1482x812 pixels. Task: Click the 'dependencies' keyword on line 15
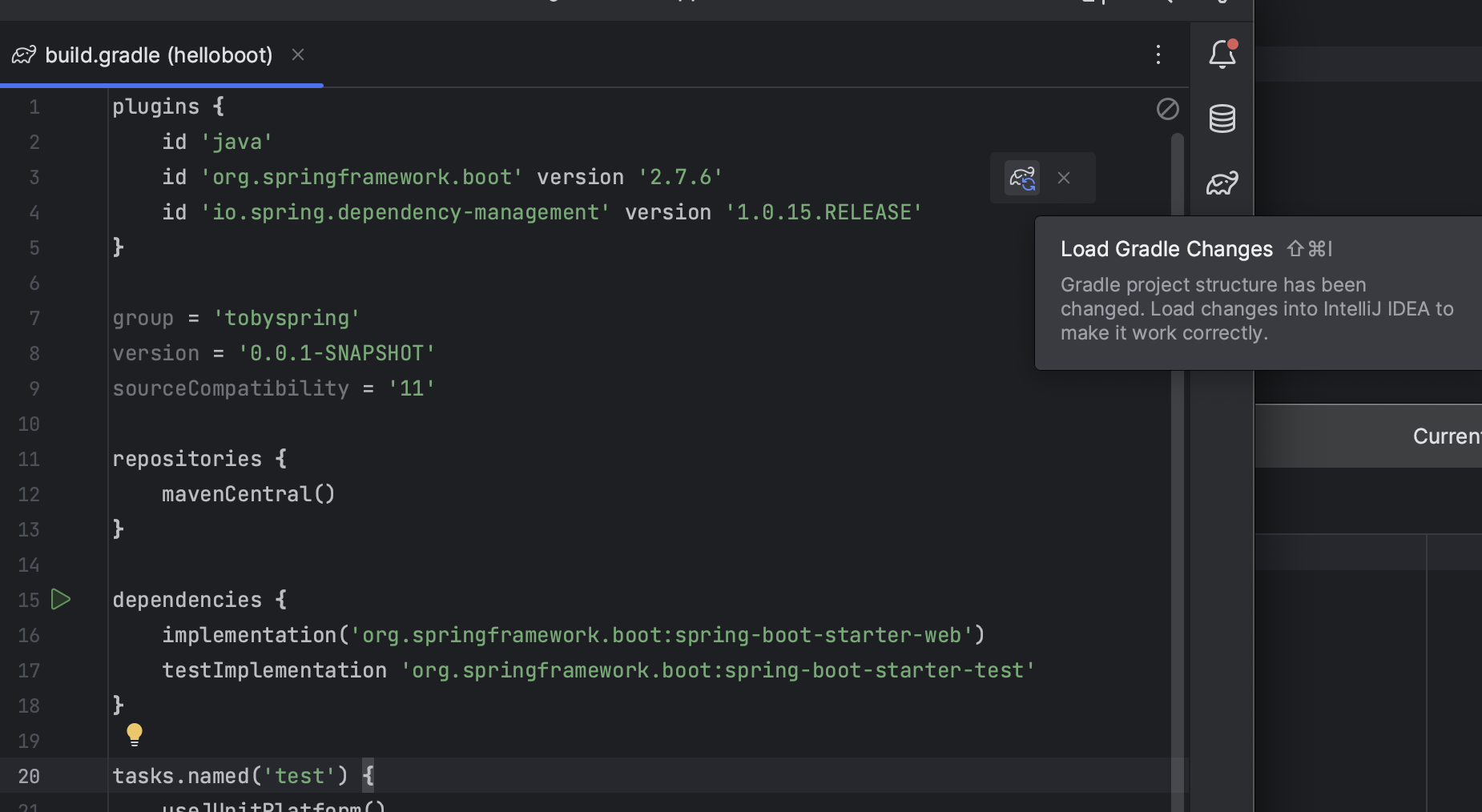click(x=187, y=600)
